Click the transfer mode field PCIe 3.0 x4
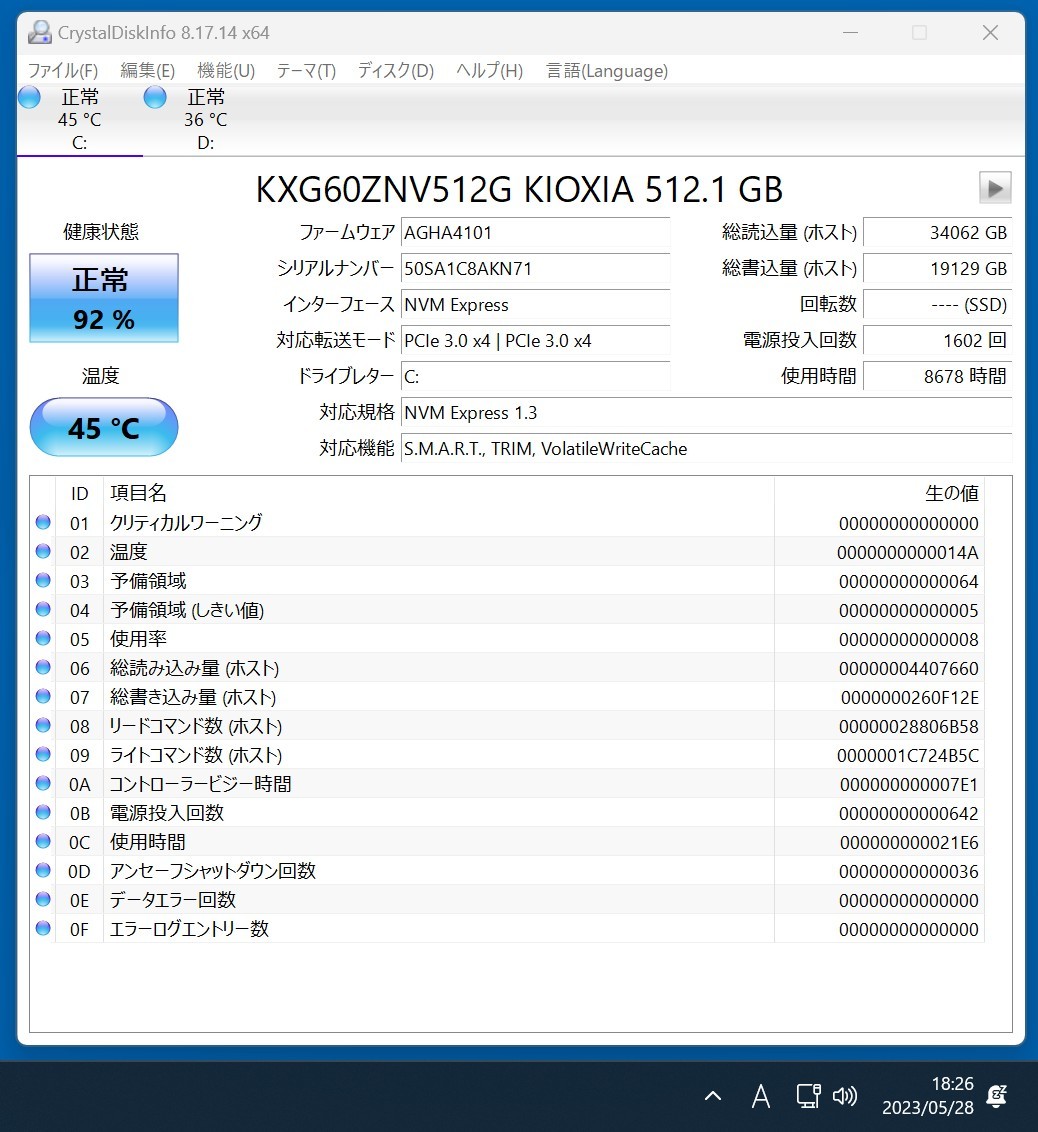 (535, 341)
